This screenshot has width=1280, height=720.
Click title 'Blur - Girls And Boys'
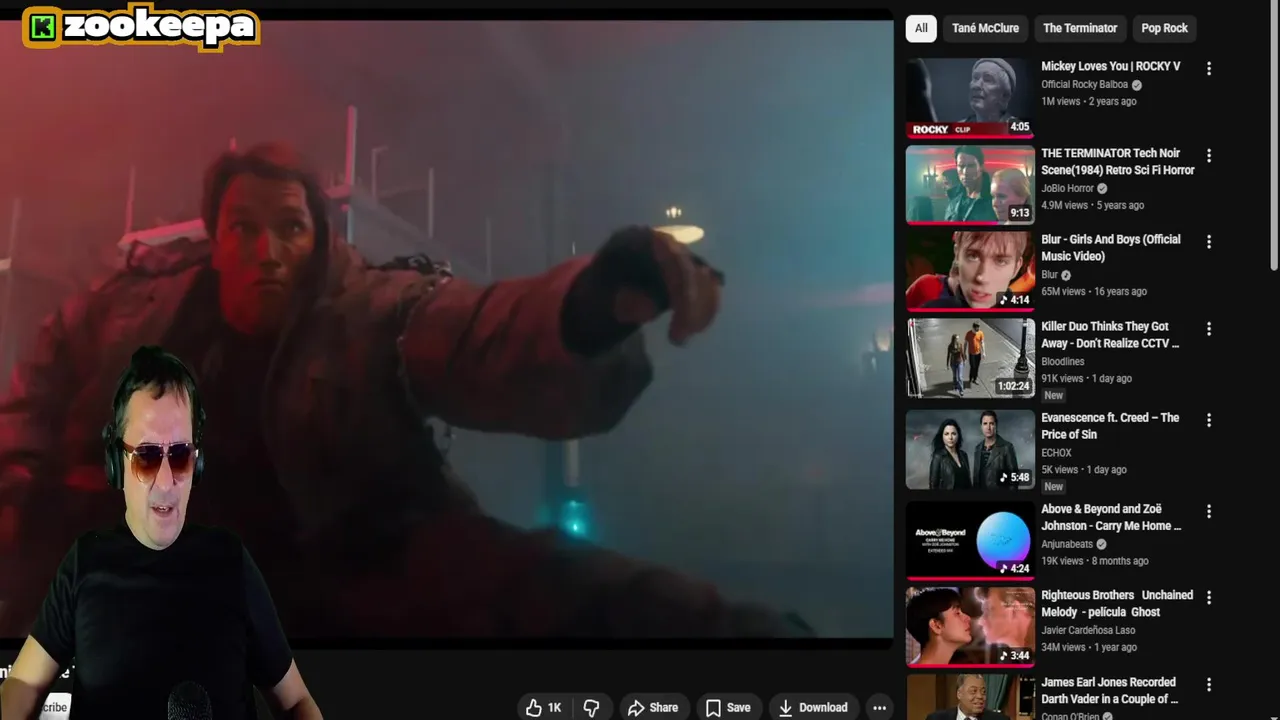coord(1110,247)
